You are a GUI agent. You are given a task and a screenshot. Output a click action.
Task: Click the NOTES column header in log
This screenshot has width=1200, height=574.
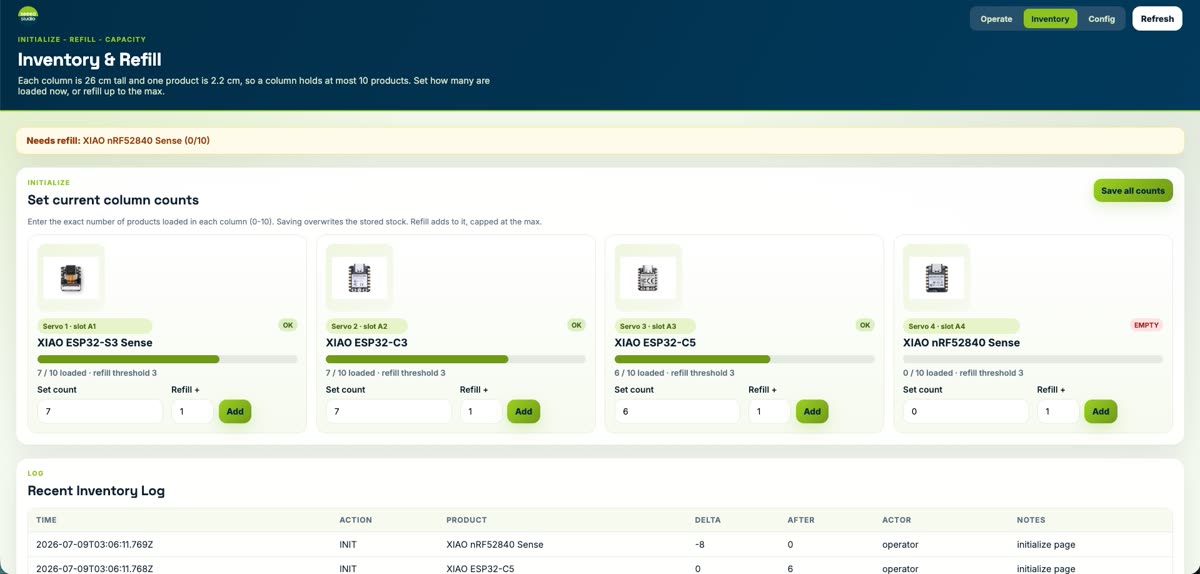pyautogui.click(x=1031, y=520)
